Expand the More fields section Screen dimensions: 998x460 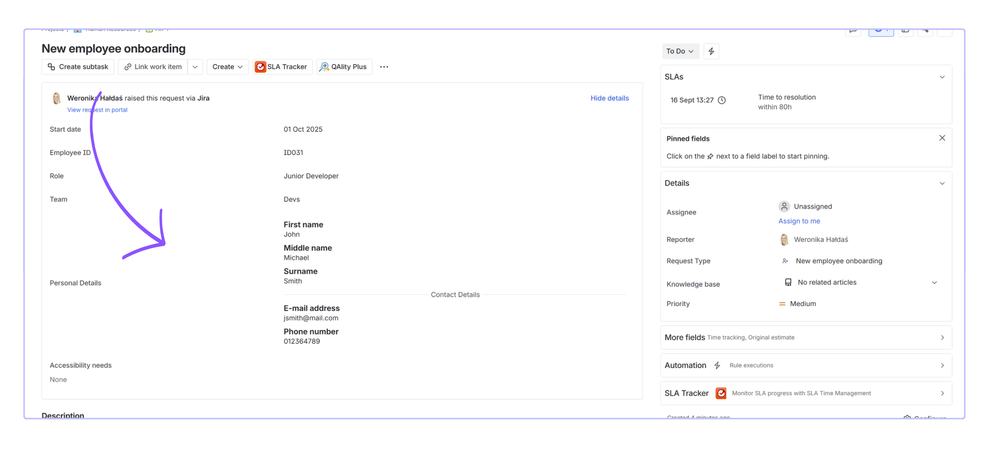click(x=942, y=338)
